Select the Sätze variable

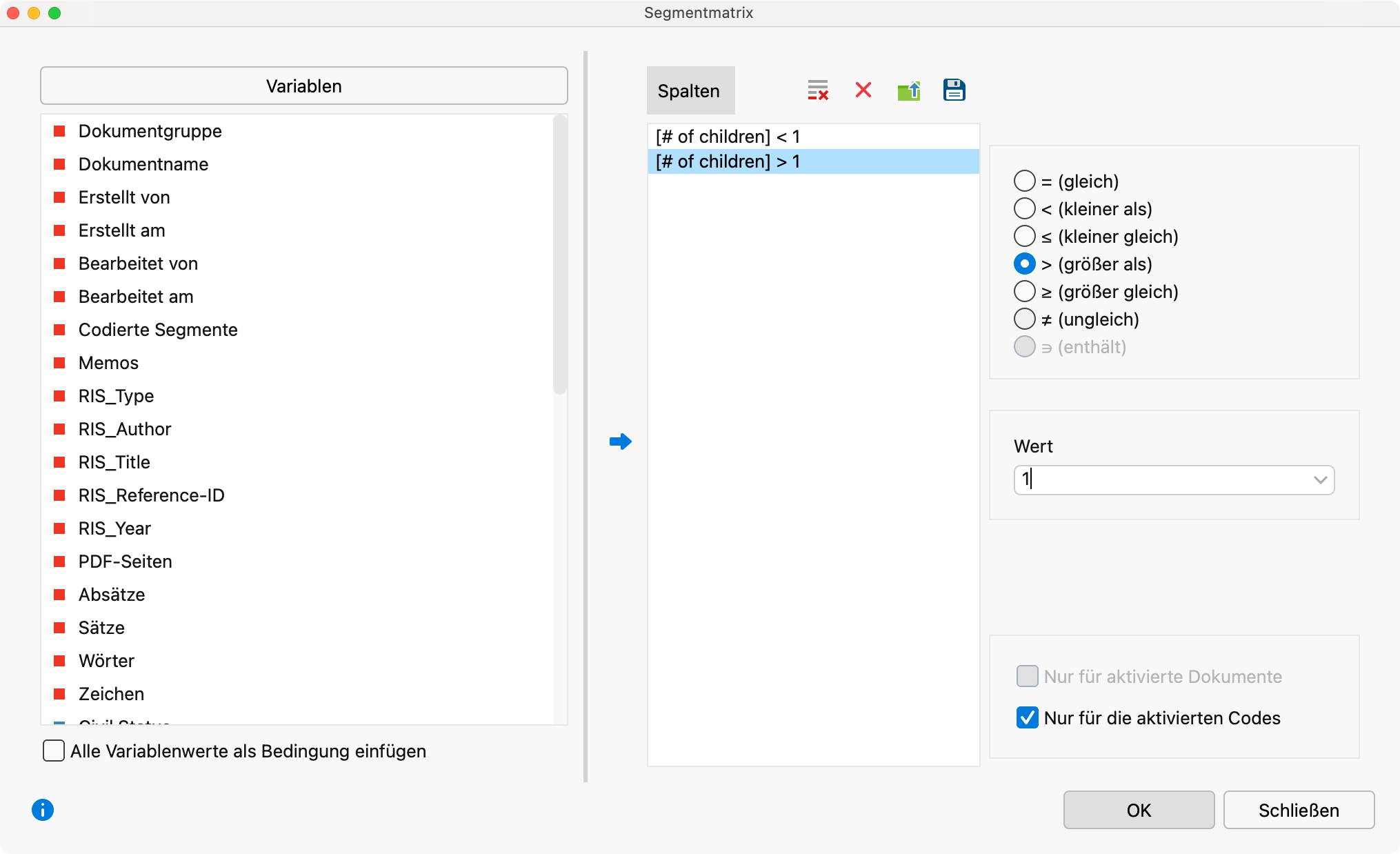(101, 628)
